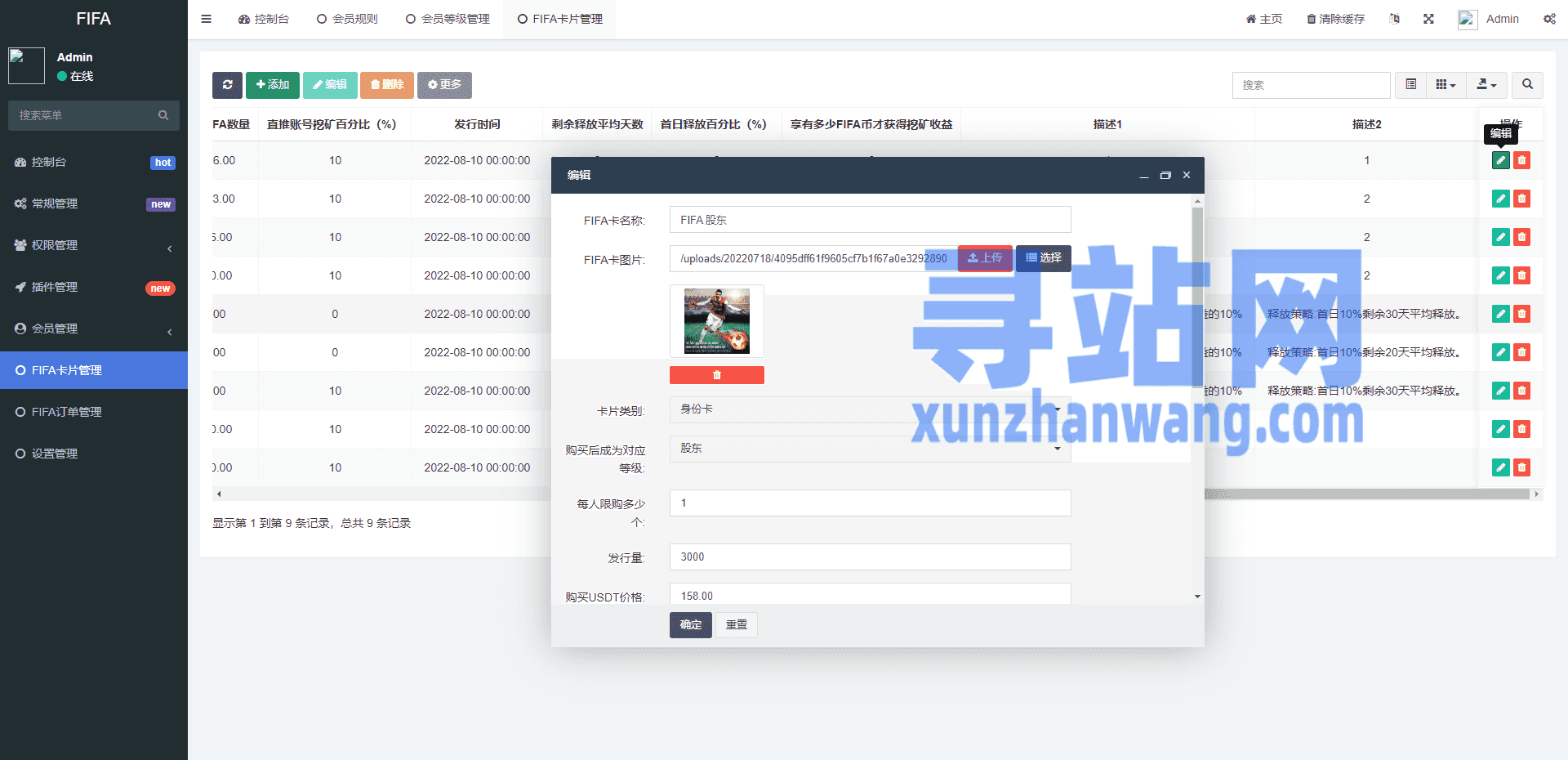Click the table horizontal scrollbar
The height and width of the screenshot is (760, 1568).
[x=1366, y=494]
